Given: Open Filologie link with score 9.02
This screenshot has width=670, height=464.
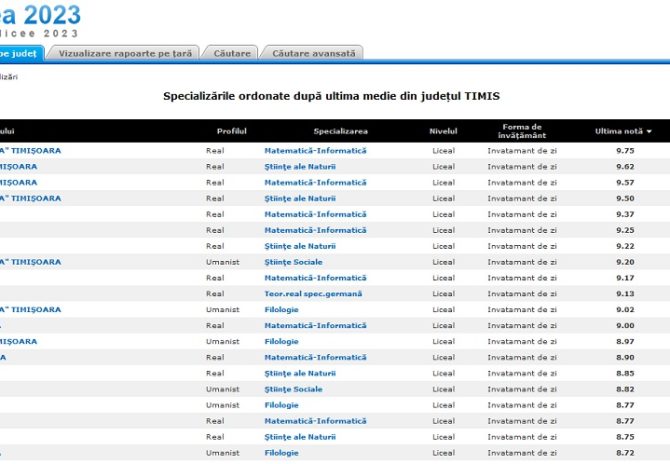Looking at the screenshot, I should (281, 310).
